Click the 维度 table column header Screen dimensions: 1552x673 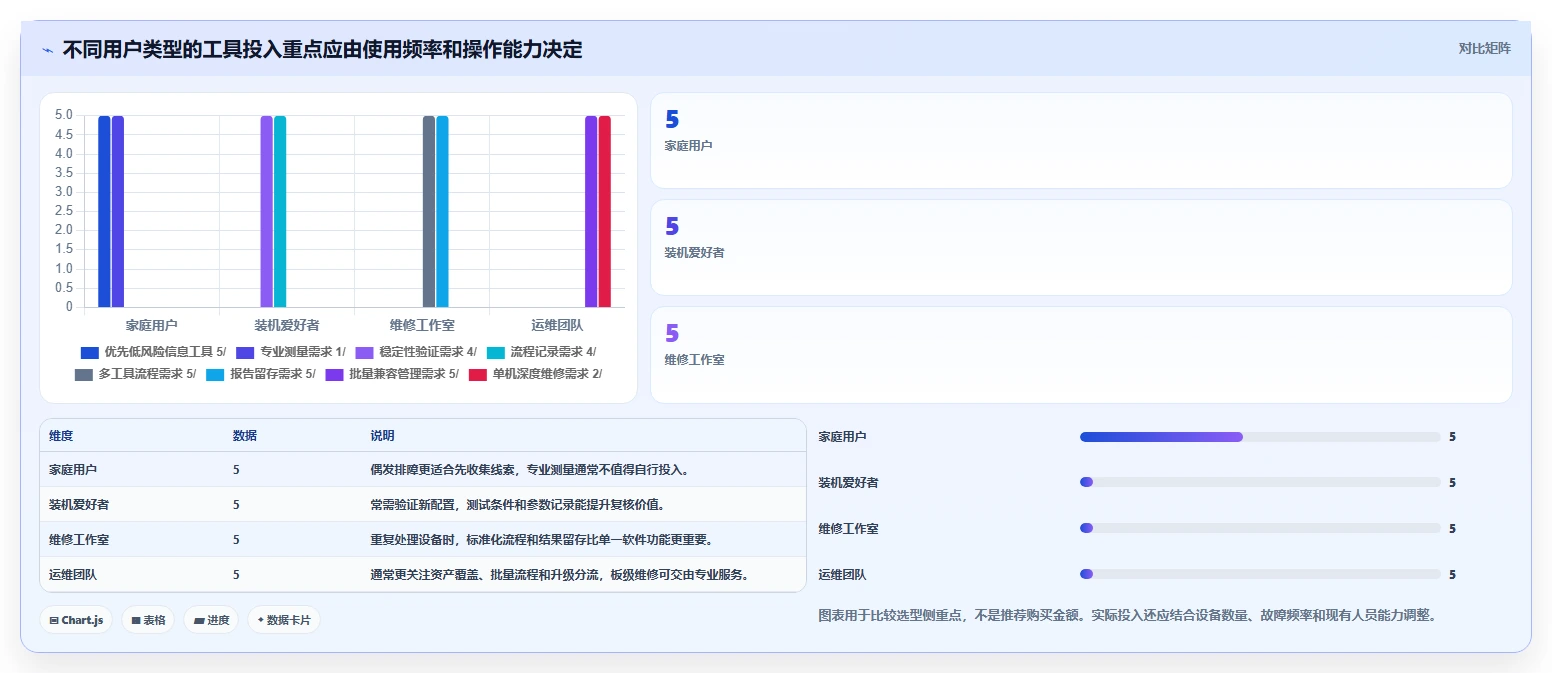pos(61,436)
